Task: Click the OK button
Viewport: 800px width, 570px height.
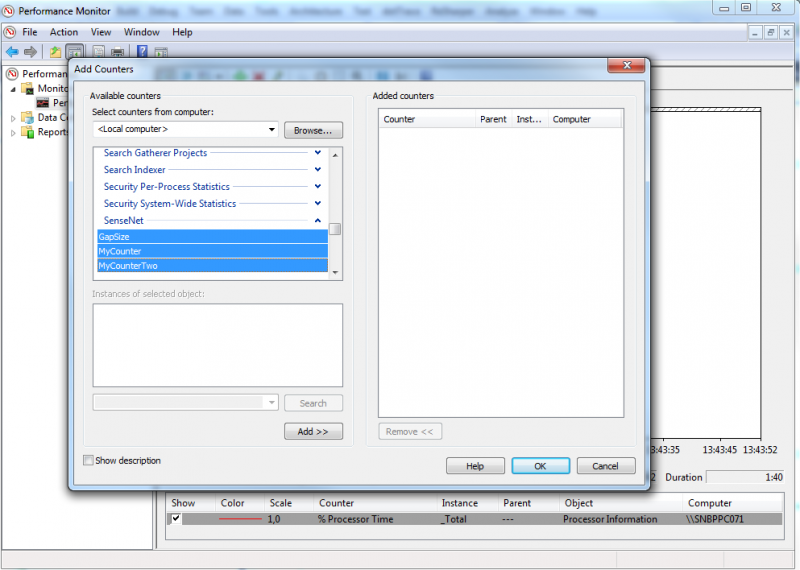Action: [x=540, y=466]
